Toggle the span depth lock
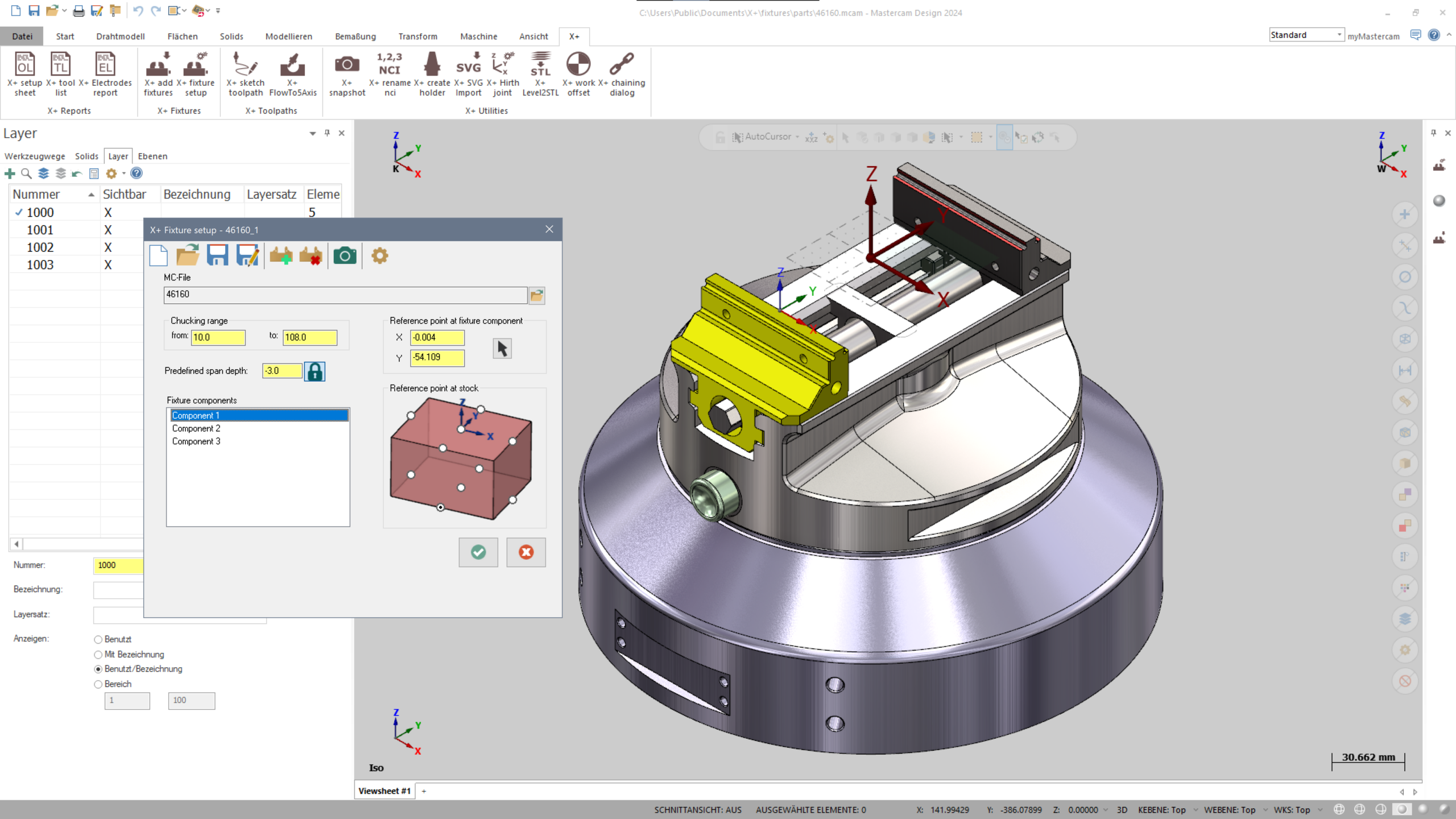Viewport: 1456px width, 819px height. click(x=315, y=371)
